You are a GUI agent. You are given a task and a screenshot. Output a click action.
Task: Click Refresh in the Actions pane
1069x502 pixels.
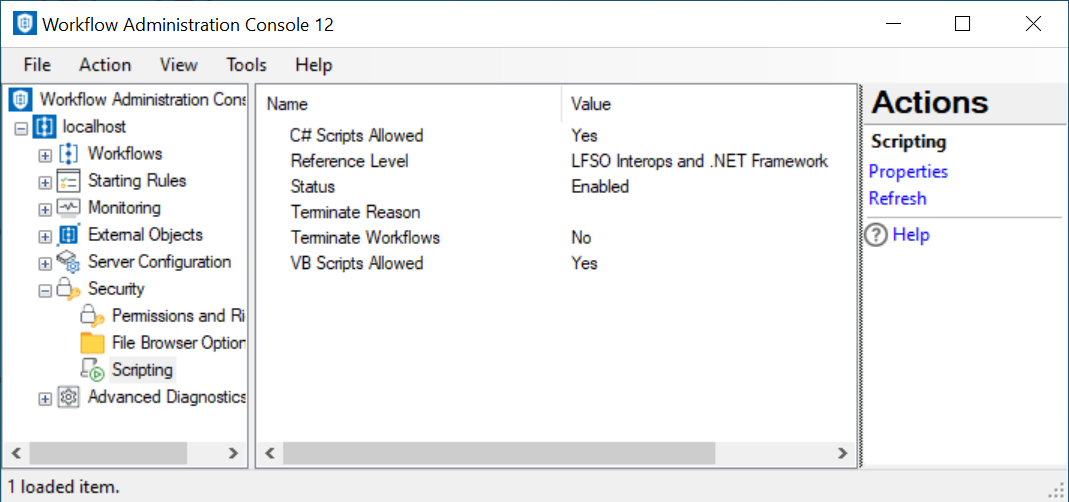click(x=897, y=198)
